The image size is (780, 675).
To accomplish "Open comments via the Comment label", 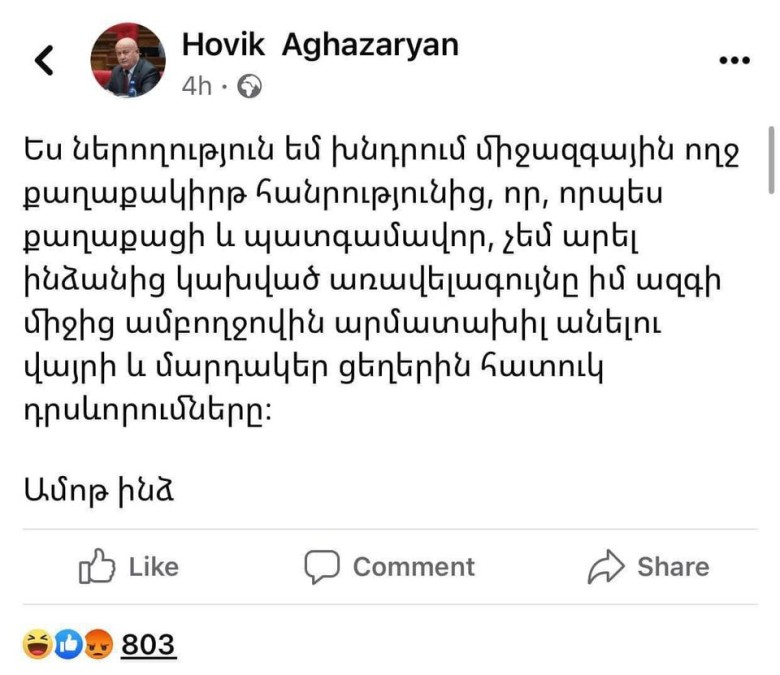I will pyautogui.click(x=414, y=567).
